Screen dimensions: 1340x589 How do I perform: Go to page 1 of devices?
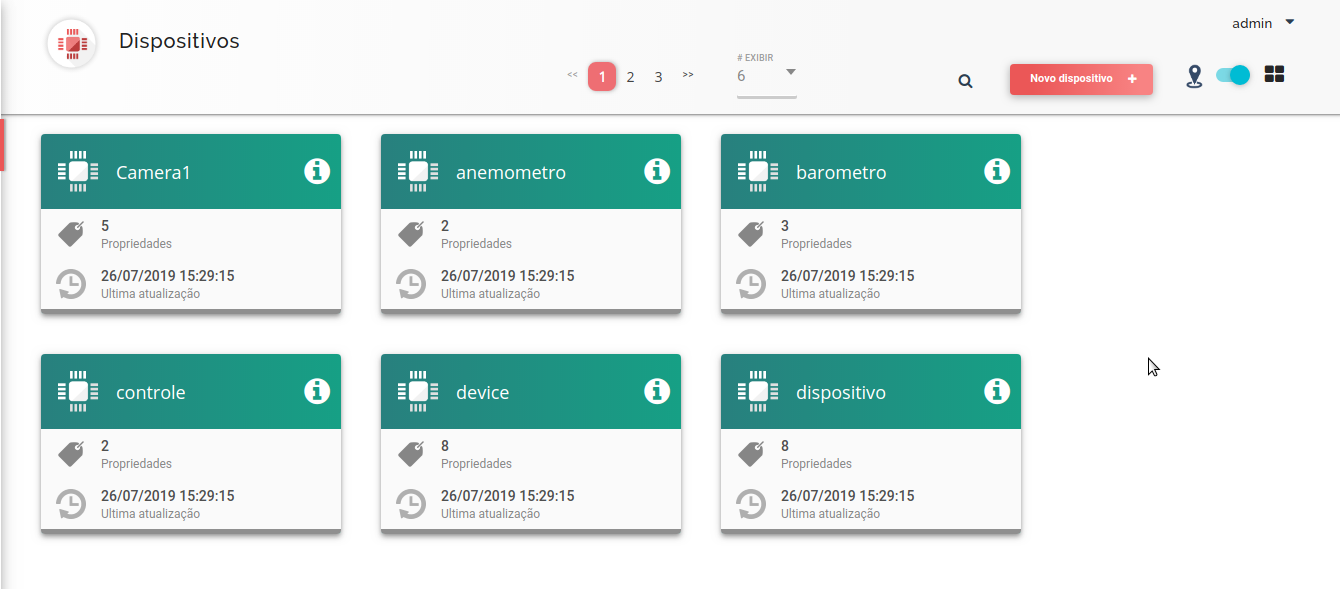coord(602,77)
